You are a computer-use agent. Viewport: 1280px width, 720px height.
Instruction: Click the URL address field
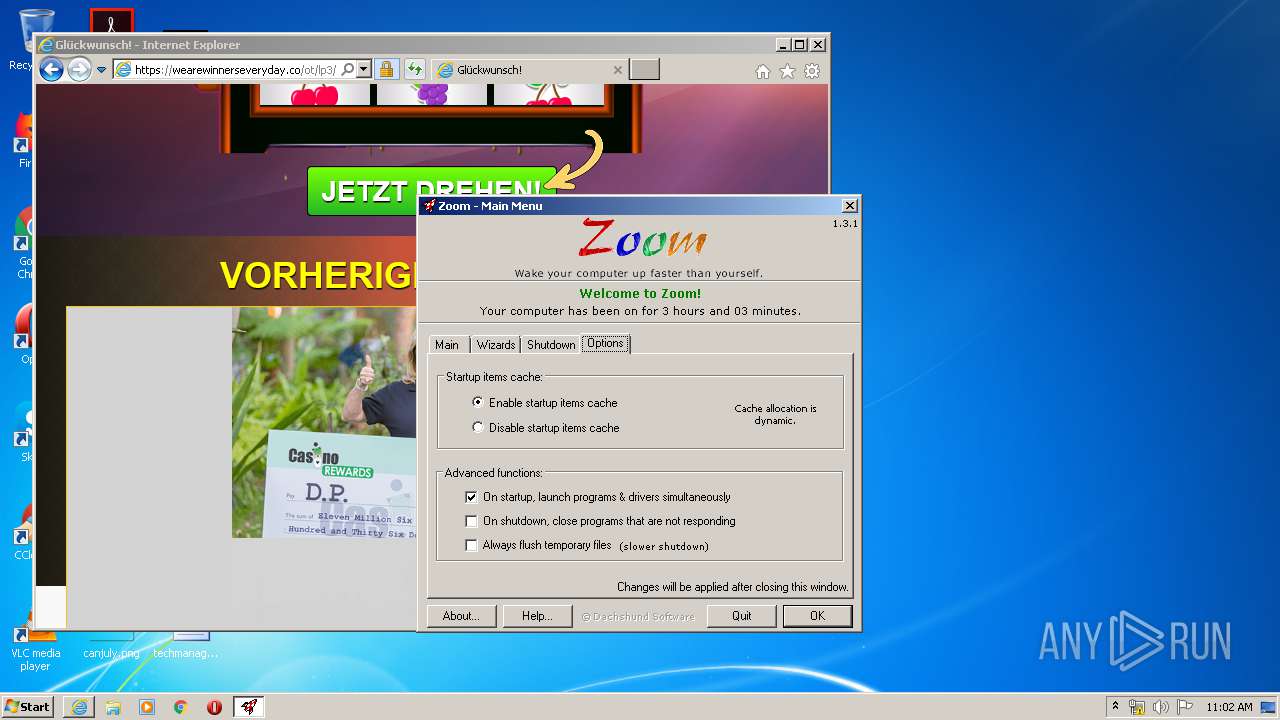coord(234,70)
